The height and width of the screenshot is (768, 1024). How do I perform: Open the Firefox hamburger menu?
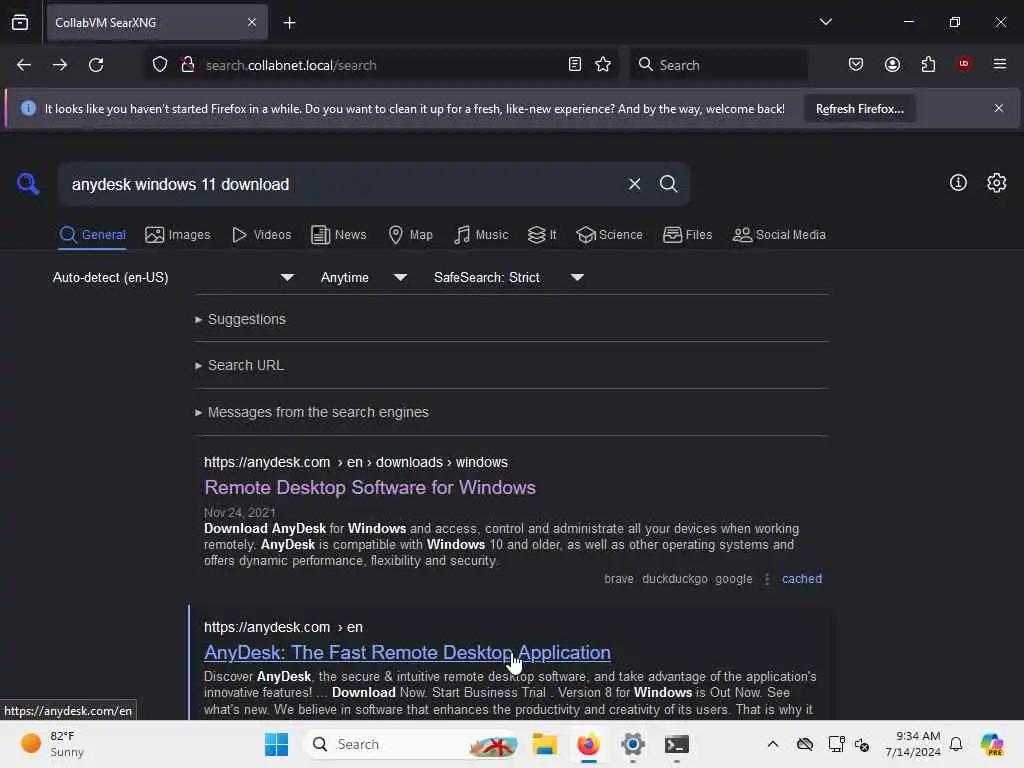1000,64
